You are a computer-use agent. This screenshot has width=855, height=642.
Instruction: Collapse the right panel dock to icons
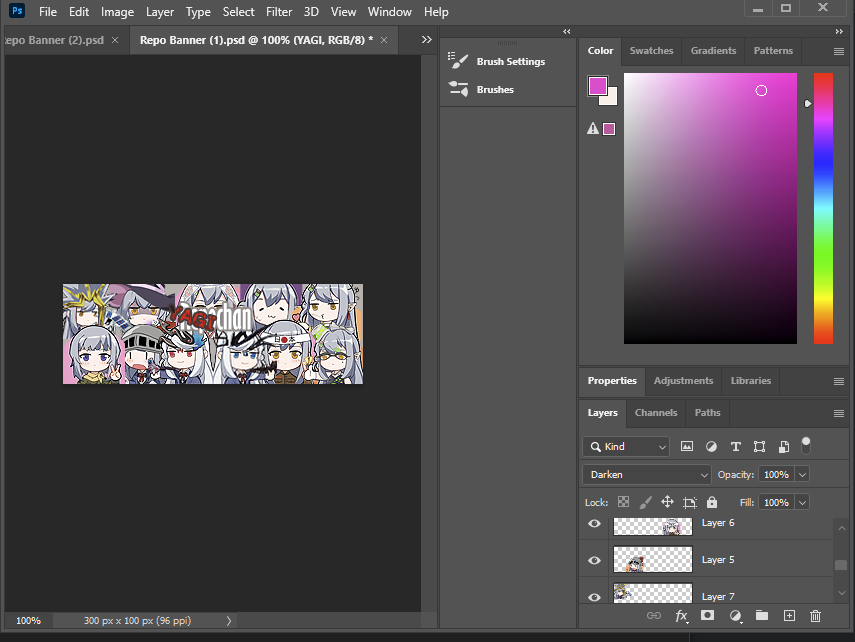pos(839,32)
